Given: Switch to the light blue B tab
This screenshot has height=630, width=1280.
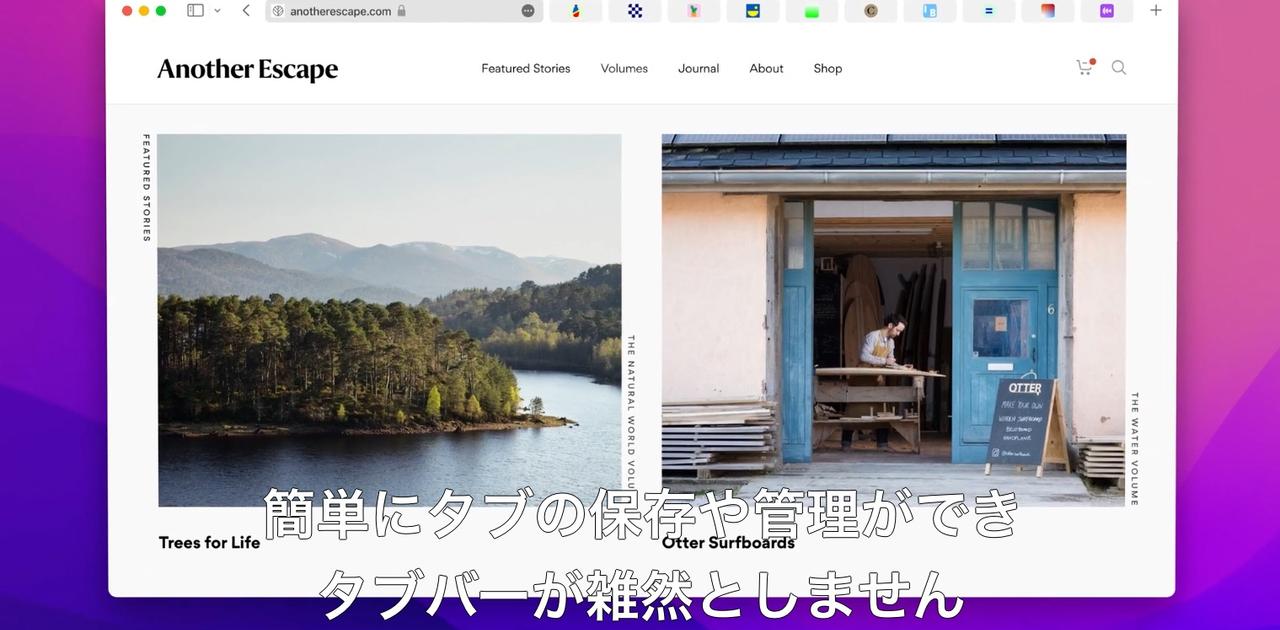Looking at the screenshot, I should (930, 11).
